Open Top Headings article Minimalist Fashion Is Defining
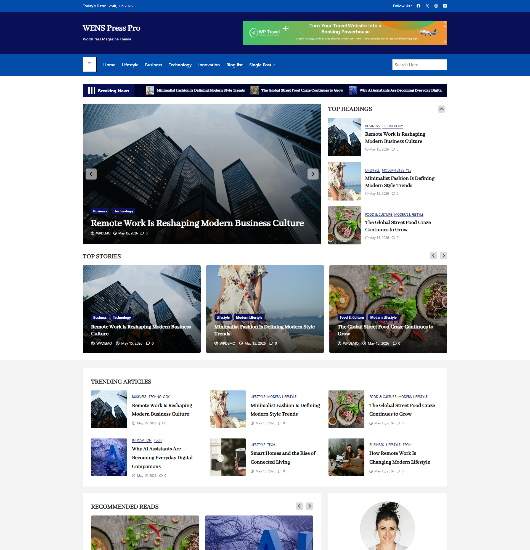The height and width of the screenshot is (550, 530). pyautogui.click(x=400, y=182)
